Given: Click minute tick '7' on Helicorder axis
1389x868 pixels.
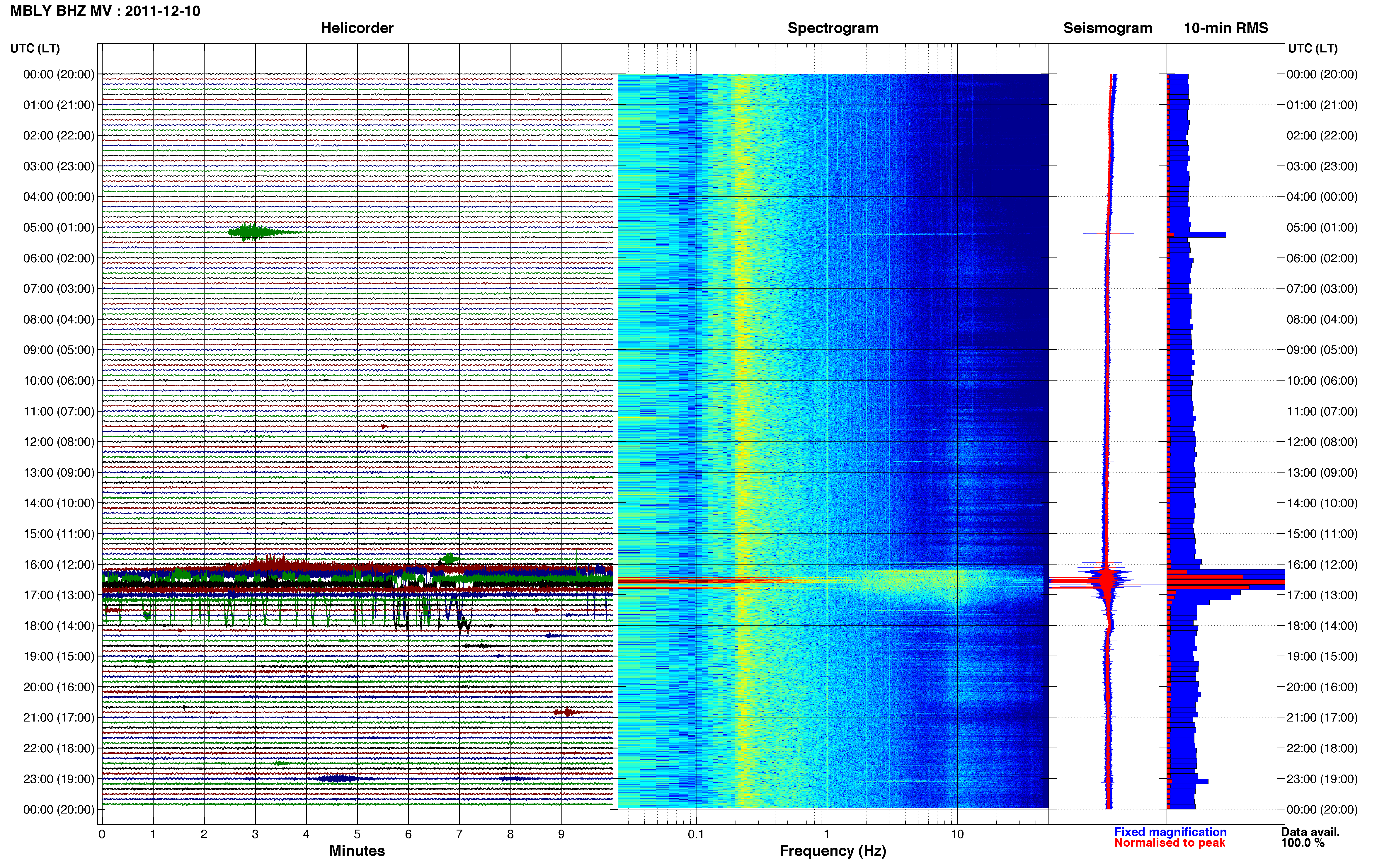Looking at the screenshot, I should point(459,834).
